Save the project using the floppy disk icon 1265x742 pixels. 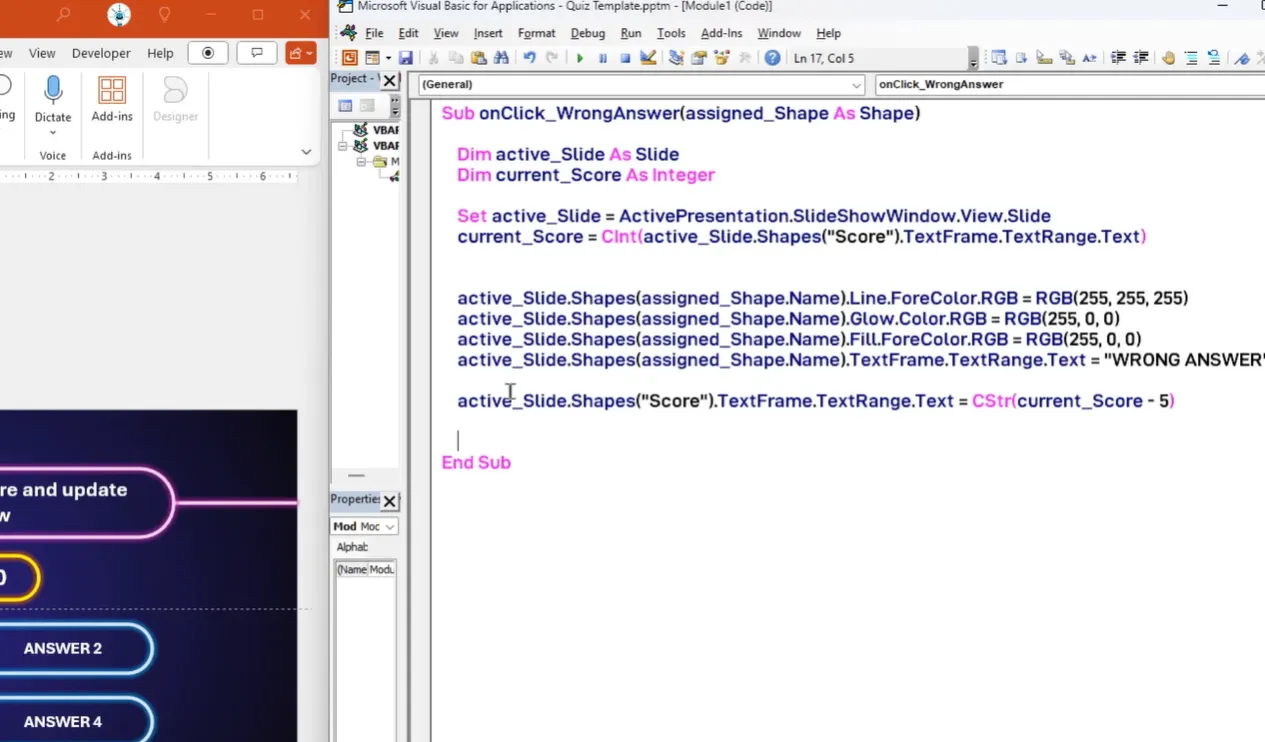(x=406, y=58)
